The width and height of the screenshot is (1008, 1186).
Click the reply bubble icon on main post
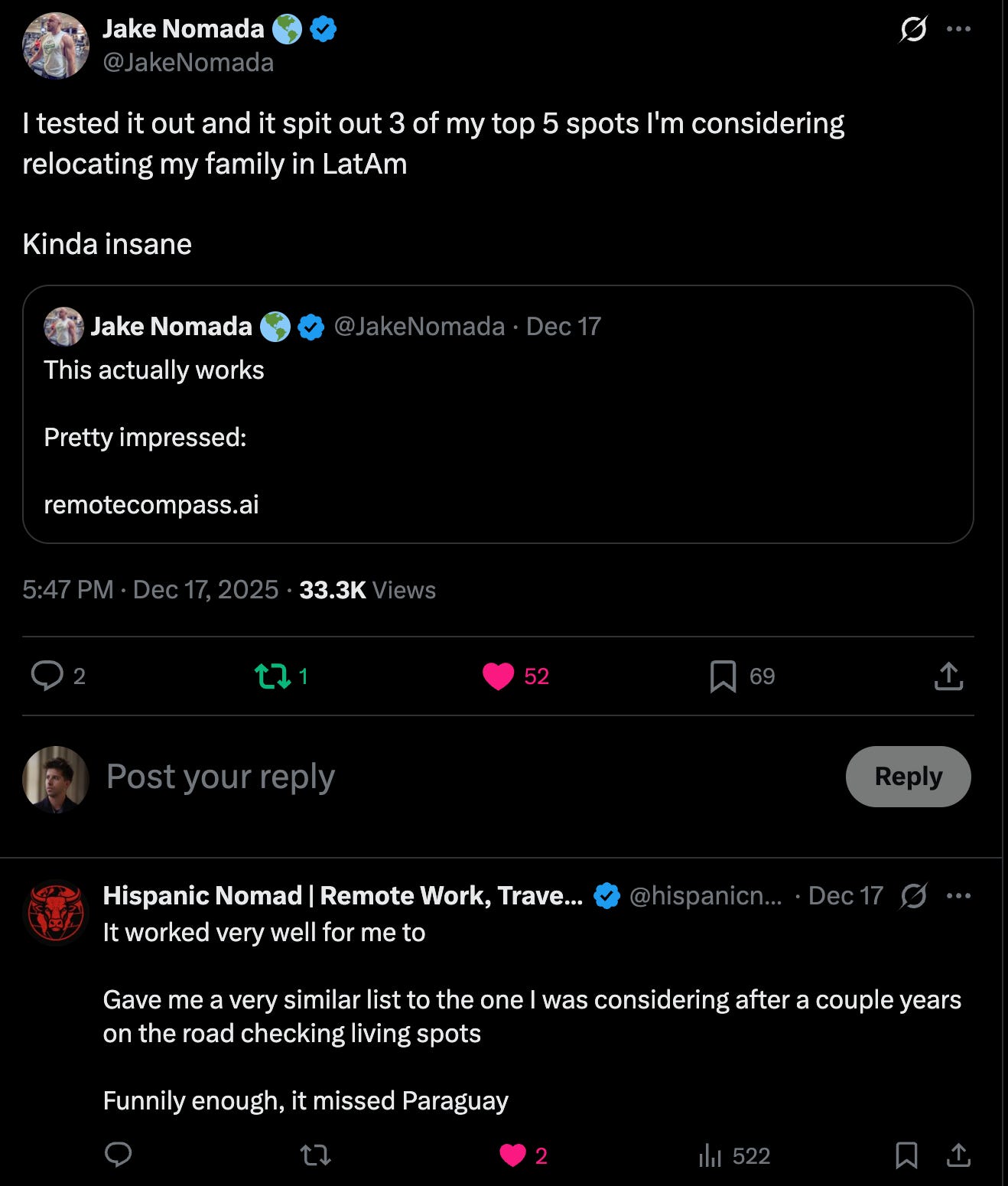coord(47,676)
